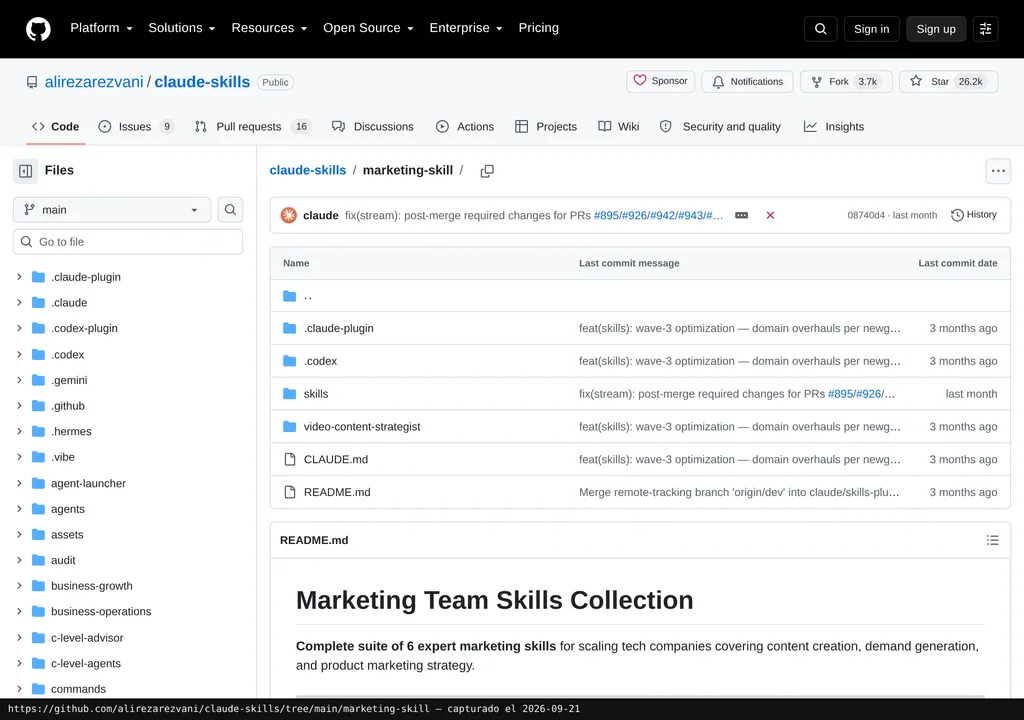
Task: Open Security and quality tab
Action: click(x=720, y=127)
